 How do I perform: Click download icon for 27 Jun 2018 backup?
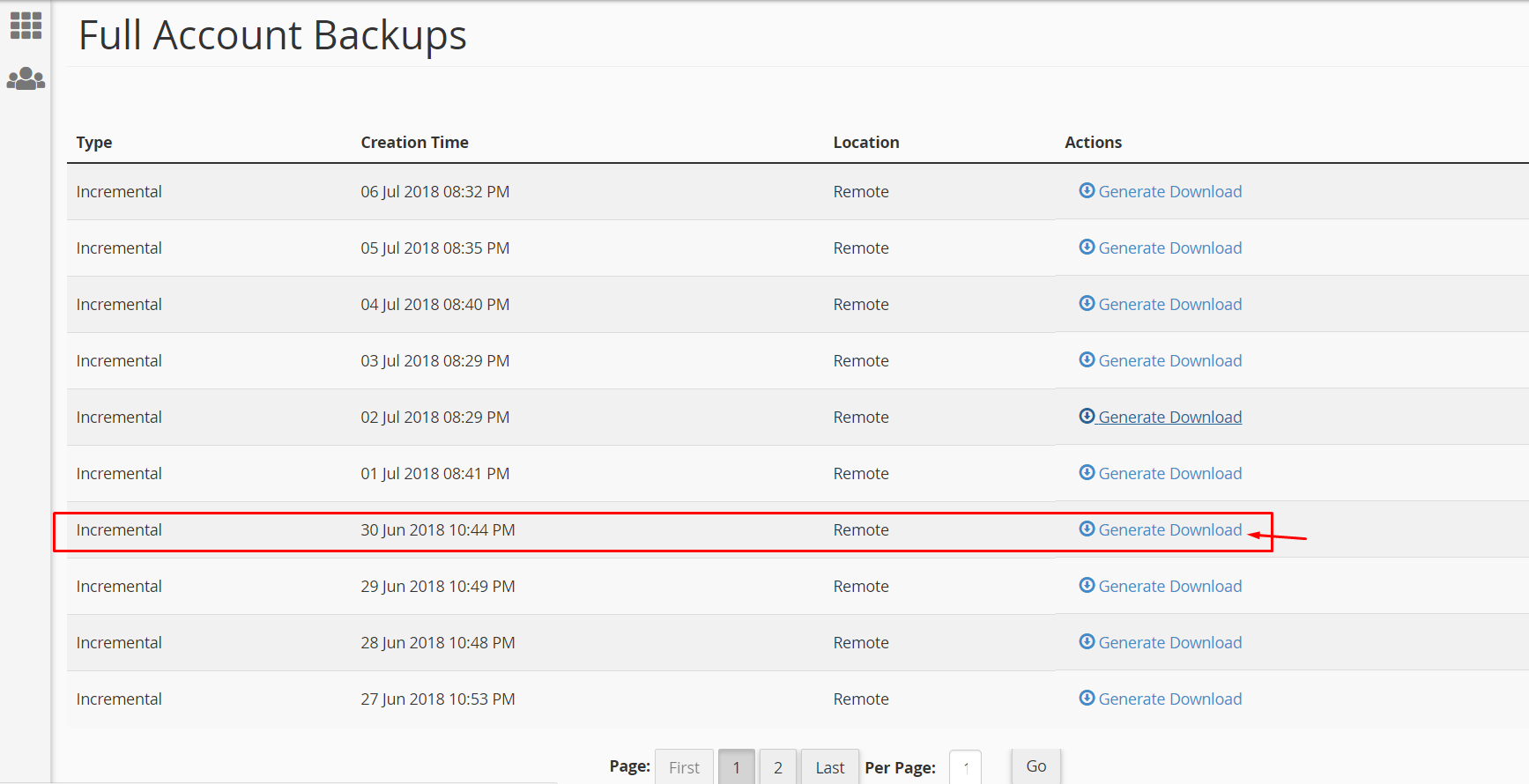pos(1087,699)
